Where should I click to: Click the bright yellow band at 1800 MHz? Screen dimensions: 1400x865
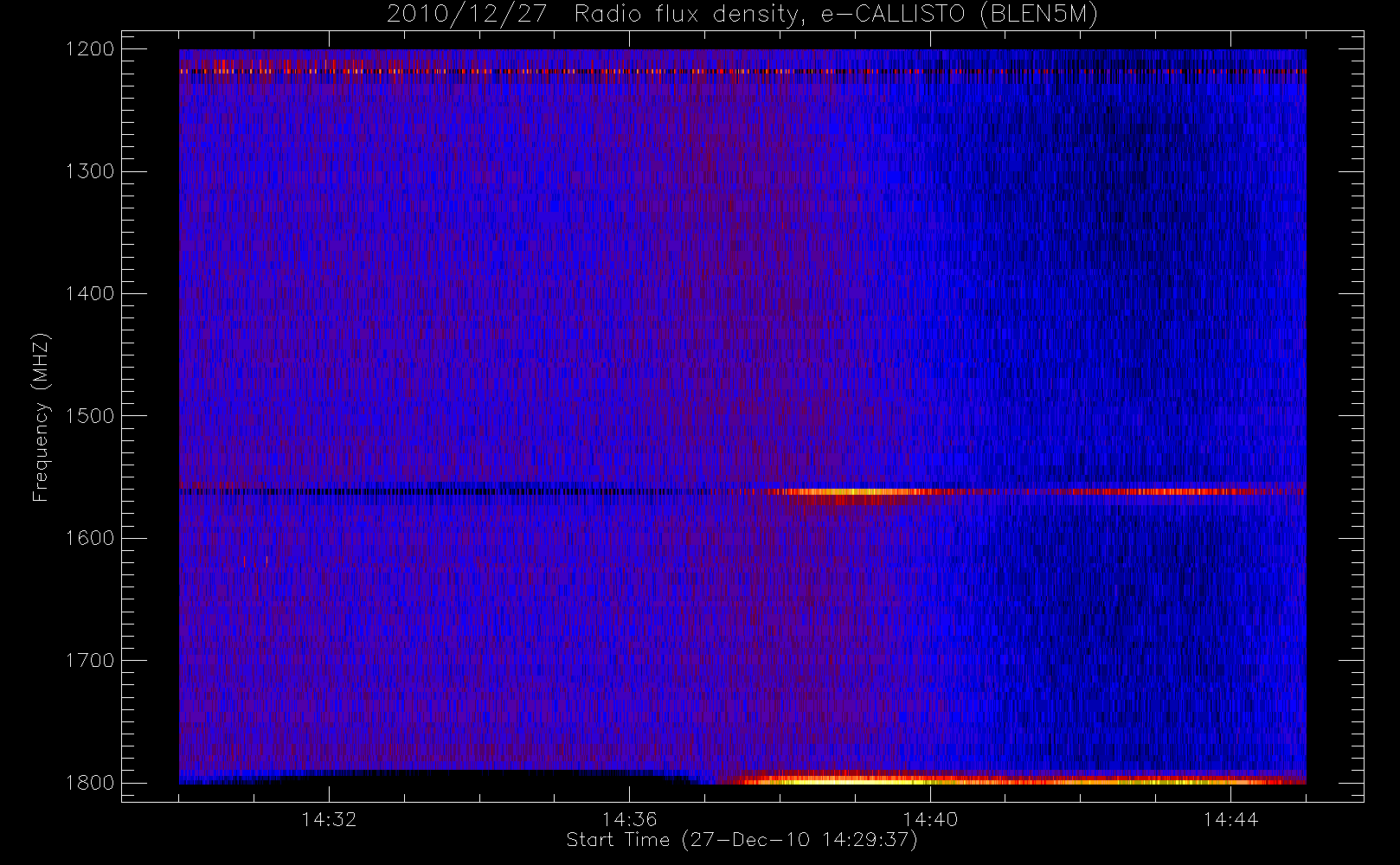click(x=1021, y=780)
